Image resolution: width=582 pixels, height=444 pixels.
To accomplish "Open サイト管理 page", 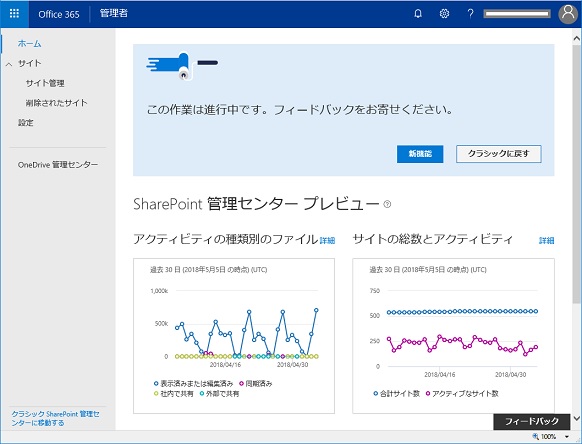I will click(45, 83).
